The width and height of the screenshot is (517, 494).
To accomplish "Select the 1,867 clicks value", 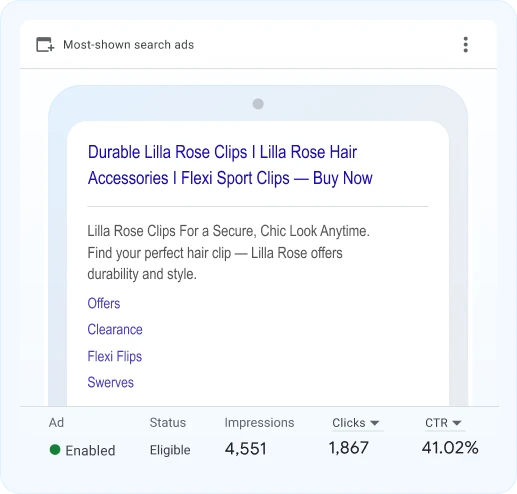I will [x=348, y=448].
